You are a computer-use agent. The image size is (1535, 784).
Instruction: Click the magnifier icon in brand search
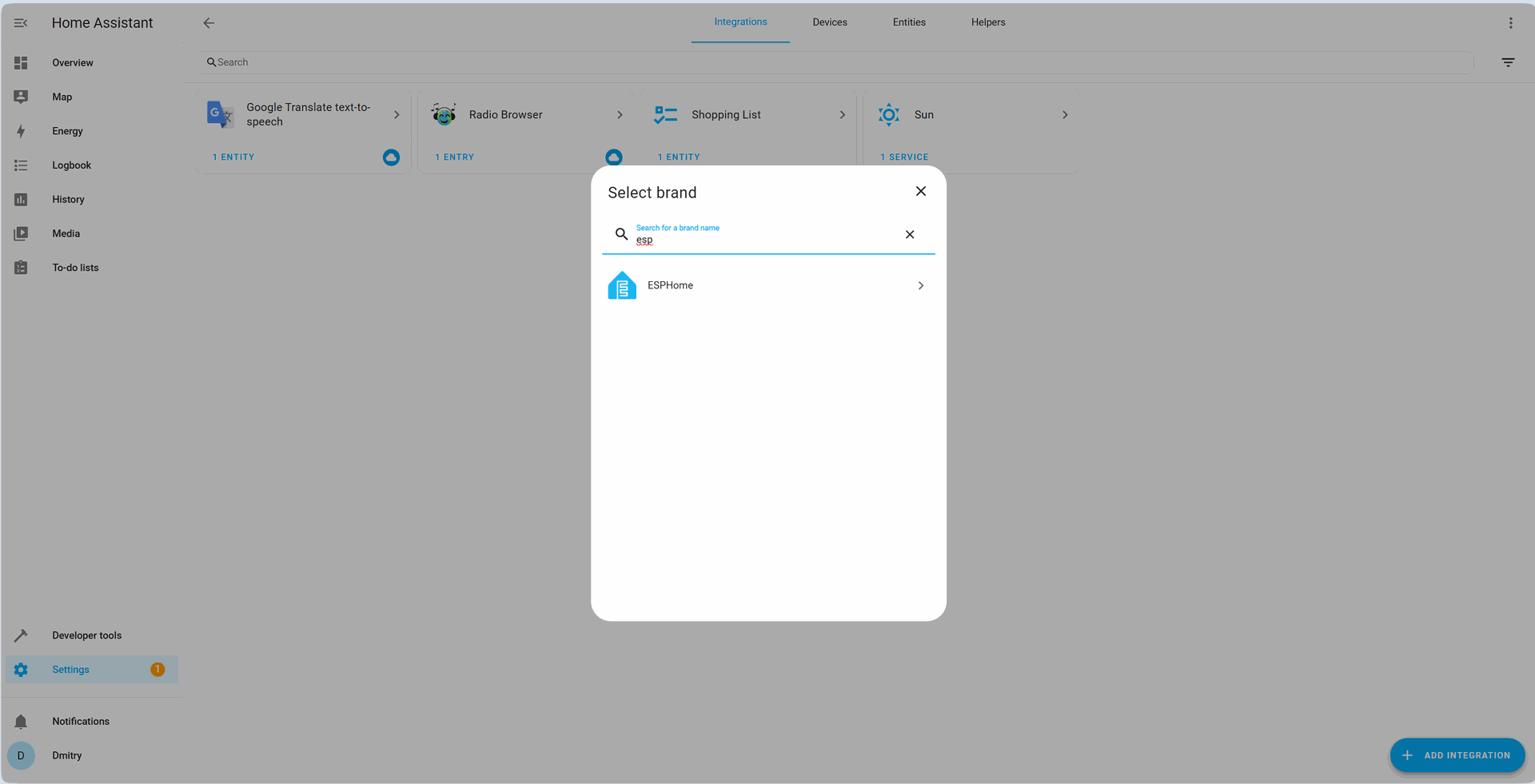pyautogui.click(x=621, y=234)
